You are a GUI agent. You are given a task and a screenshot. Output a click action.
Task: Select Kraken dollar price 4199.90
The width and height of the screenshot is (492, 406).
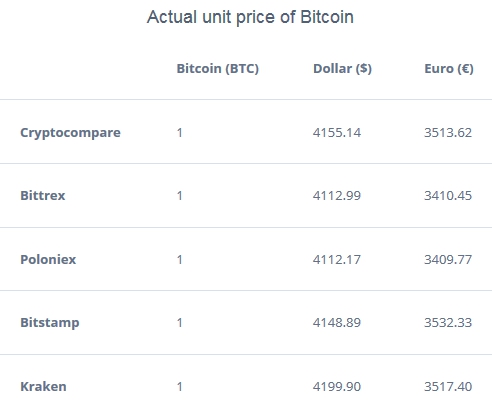(337, 387)
